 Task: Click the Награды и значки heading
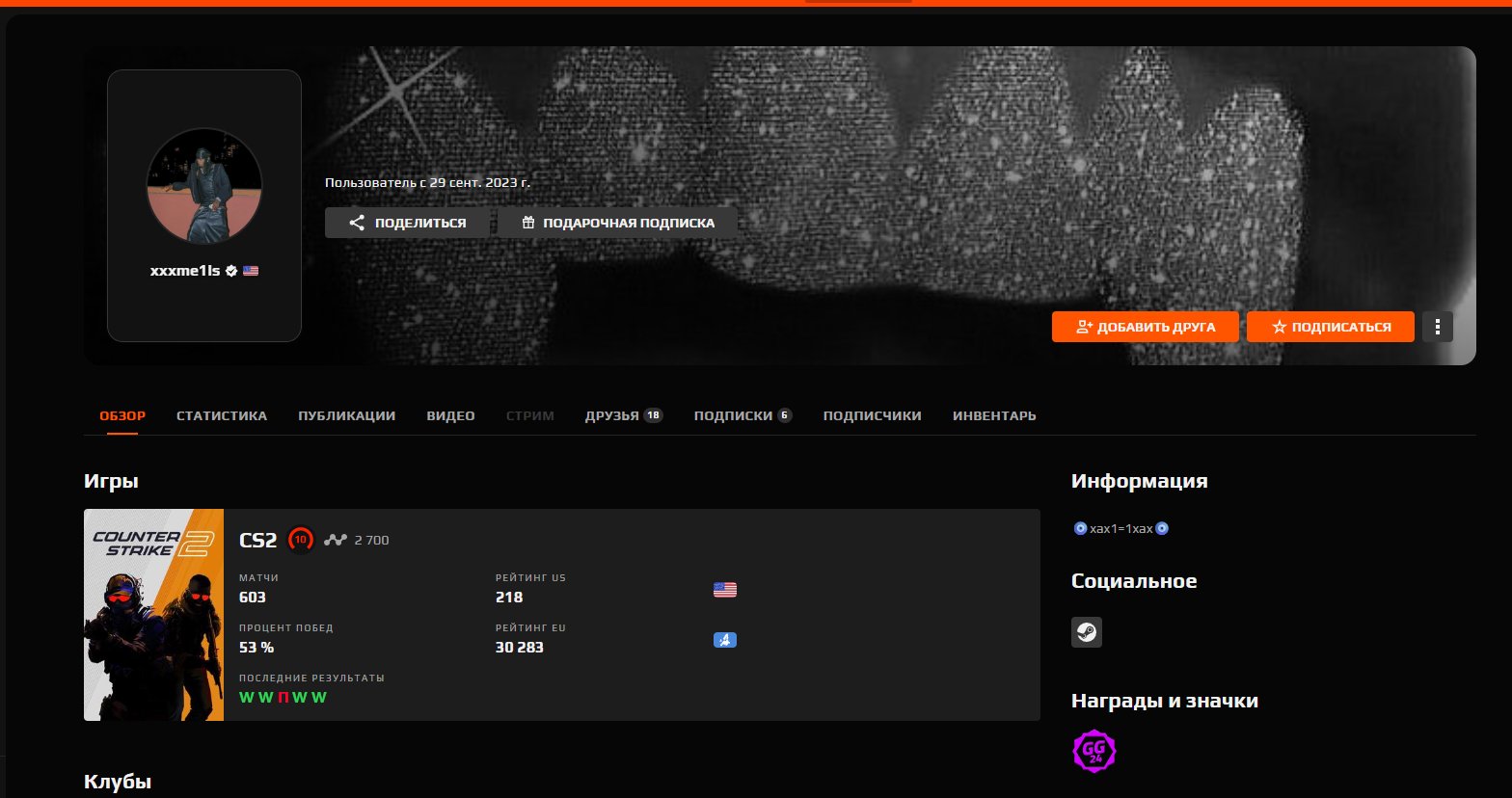point(1165,701)
